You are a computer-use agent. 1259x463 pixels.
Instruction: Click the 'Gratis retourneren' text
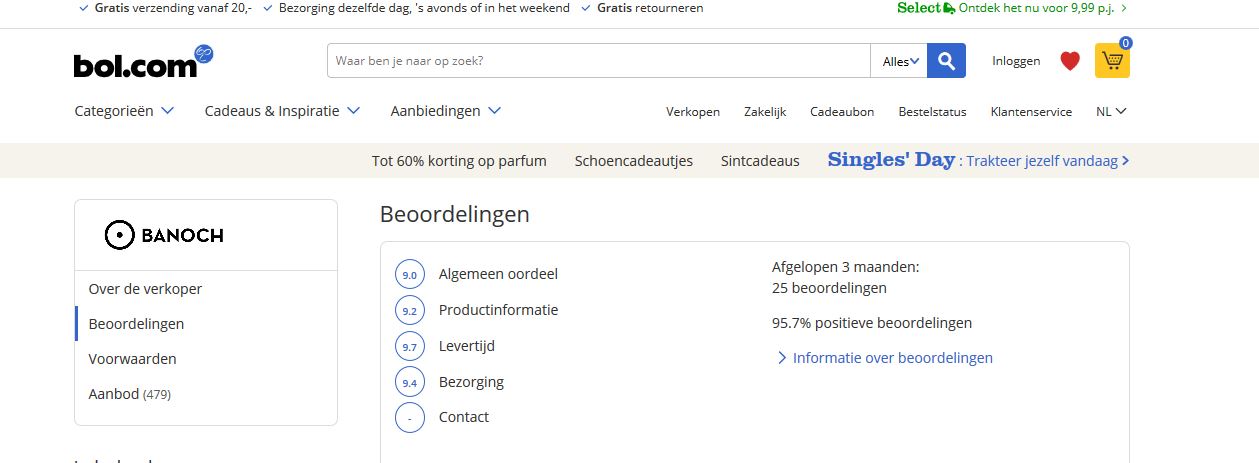pos(650,8)
